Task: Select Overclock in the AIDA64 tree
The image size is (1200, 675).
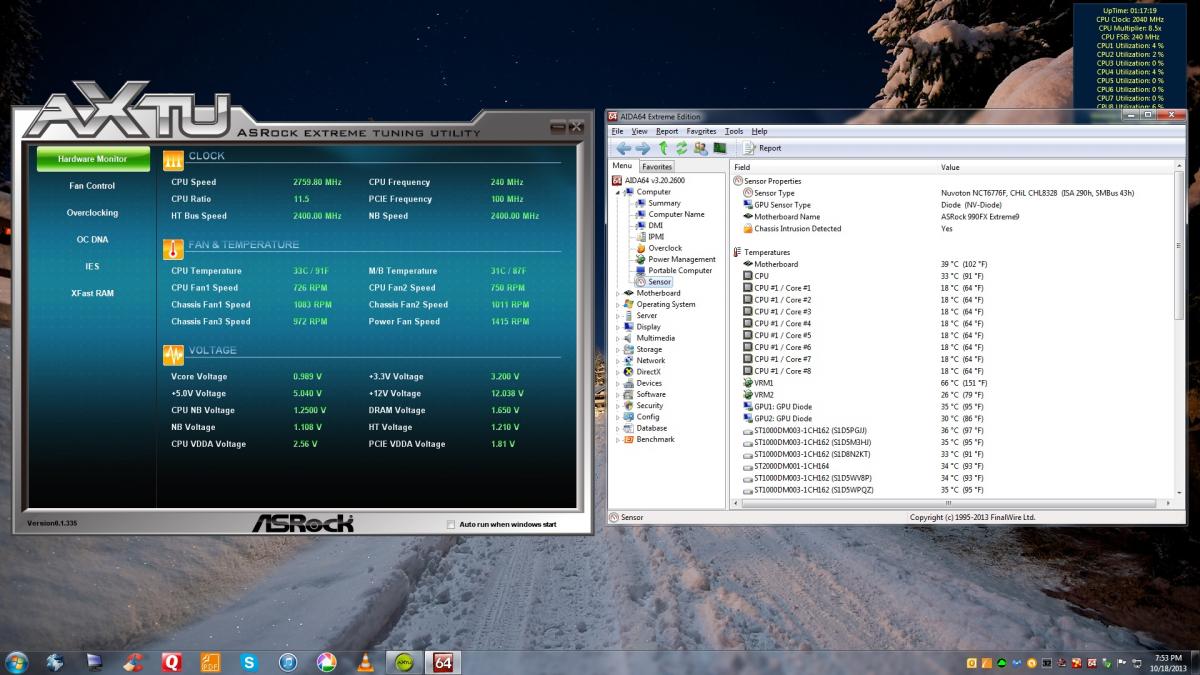Action: click(x=665, y=248)
